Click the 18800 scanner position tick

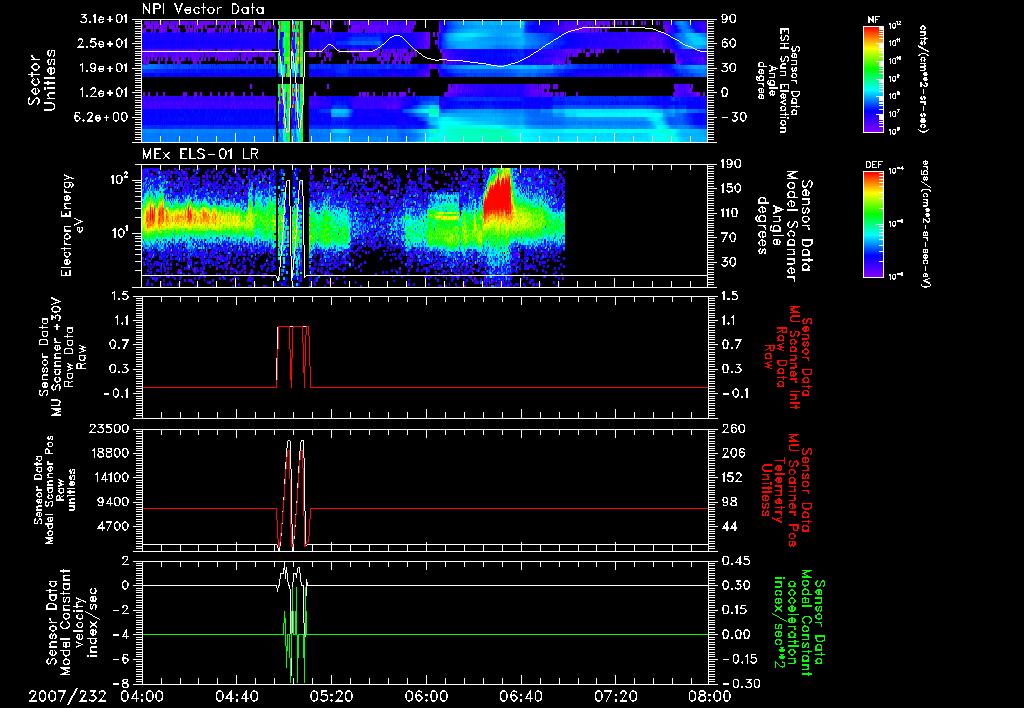110,453
